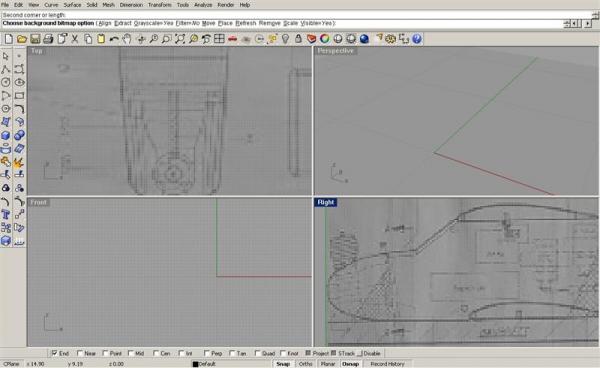Image resolution: width=600 pixels, height=368 pixels.
Task: Uncheck the End osnap checkbox
Action: pyautogui.click(x=54, y=353)
